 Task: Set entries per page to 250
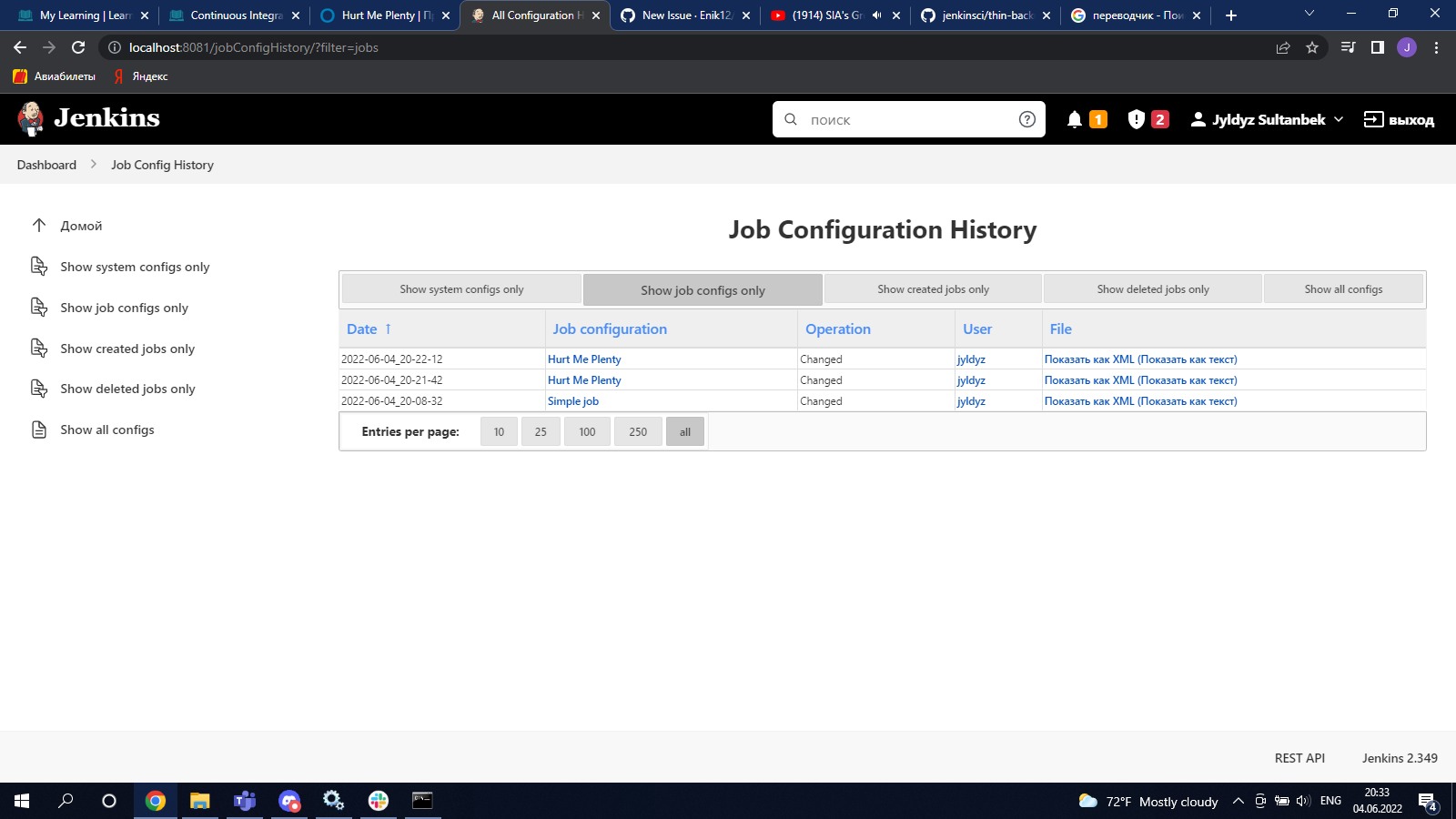pyautogui.click(x=638, y=431)
